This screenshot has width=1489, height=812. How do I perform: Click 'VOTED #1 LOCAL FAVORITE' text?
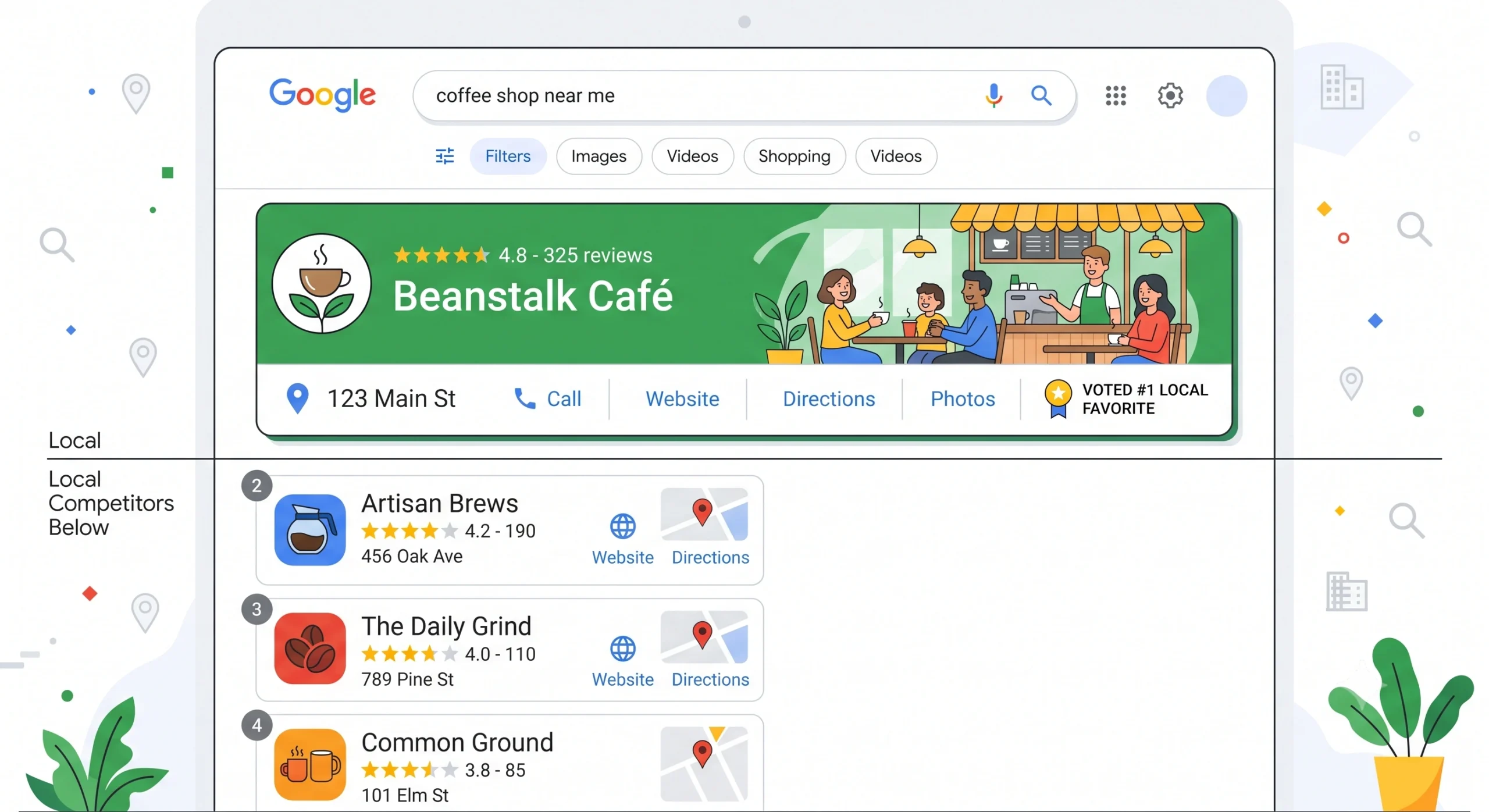point(1145,399)
